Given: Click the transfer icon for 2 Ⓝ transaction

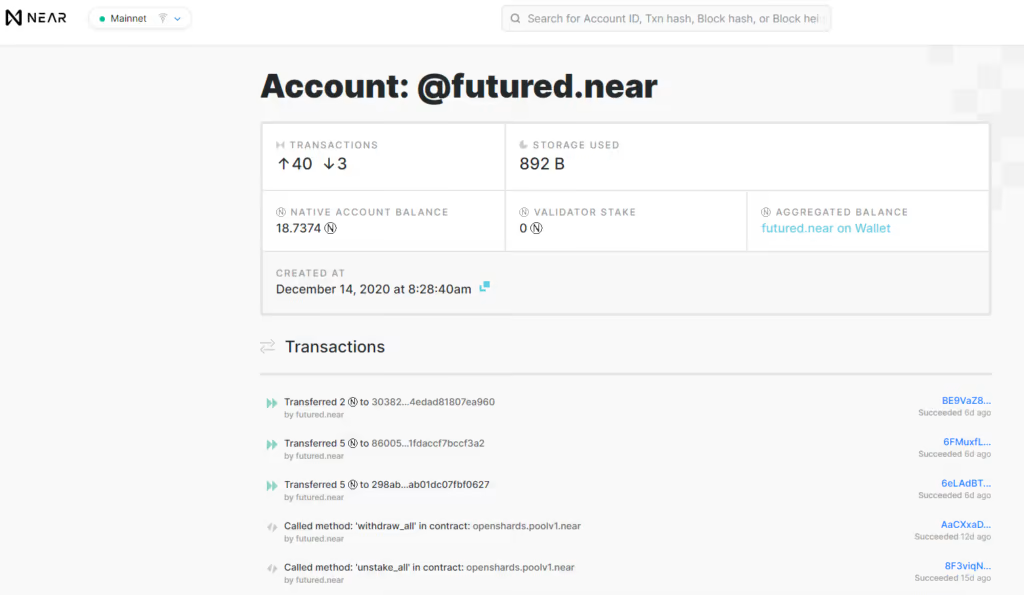Looking at the screenshot, I should click(x=272, y=403).
